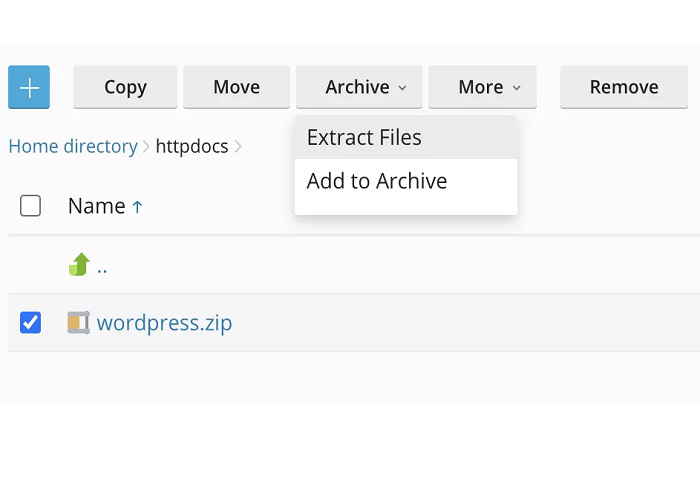Click the ascending sort arrow beside Name

tap(137, 207)
